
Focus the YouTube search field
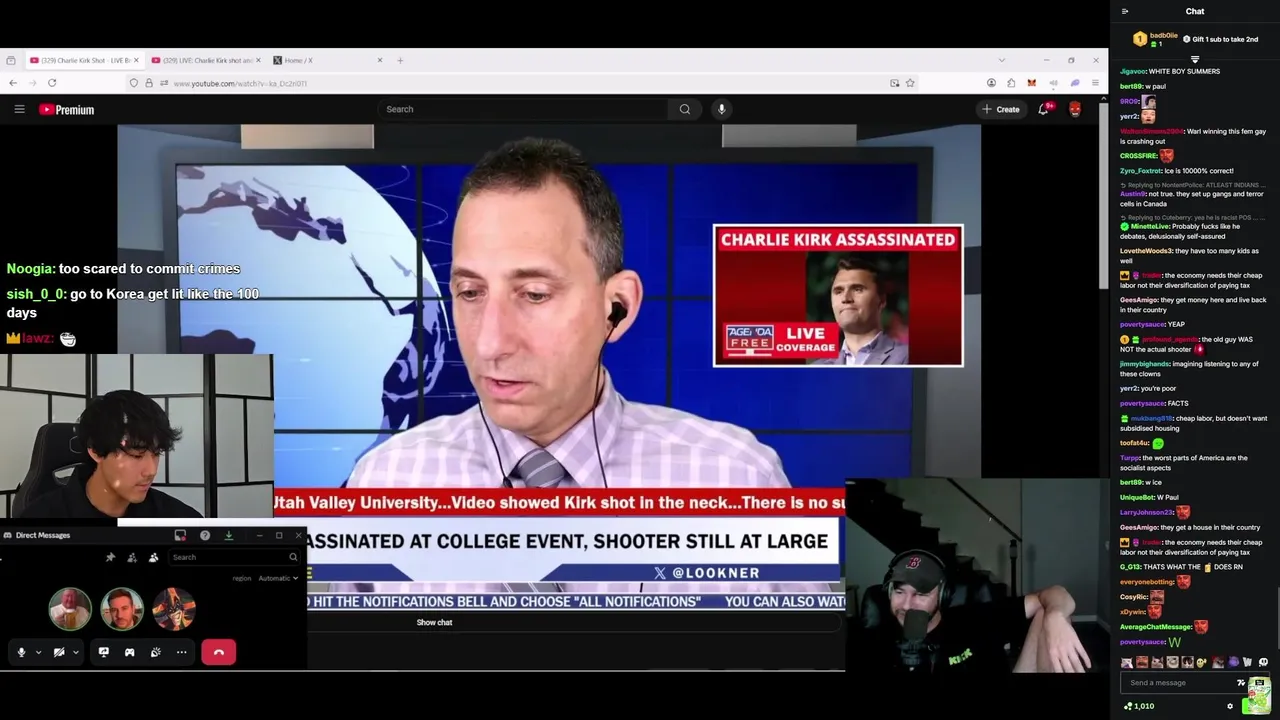524,109
